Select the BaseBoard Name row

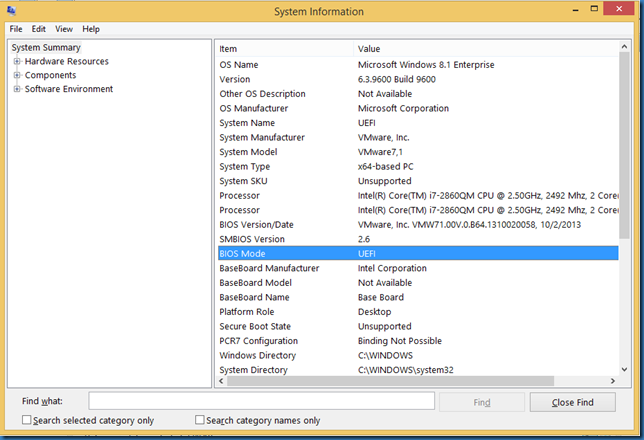[x=418, y=297]
